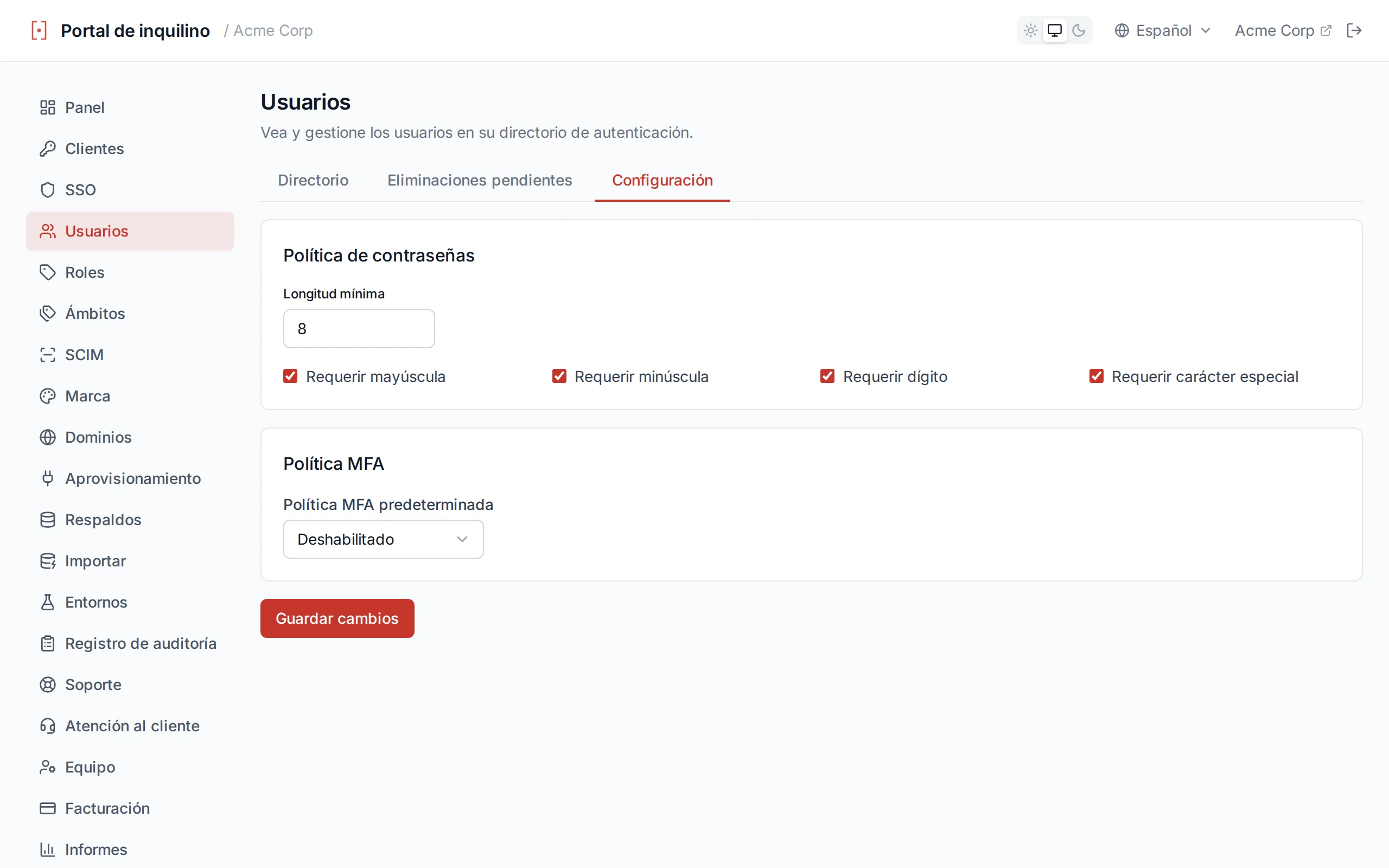Viewport: 1389px width, 868px height.
Task: Click the Requerir carácter especial label text
Action: tap(1205, 376)
